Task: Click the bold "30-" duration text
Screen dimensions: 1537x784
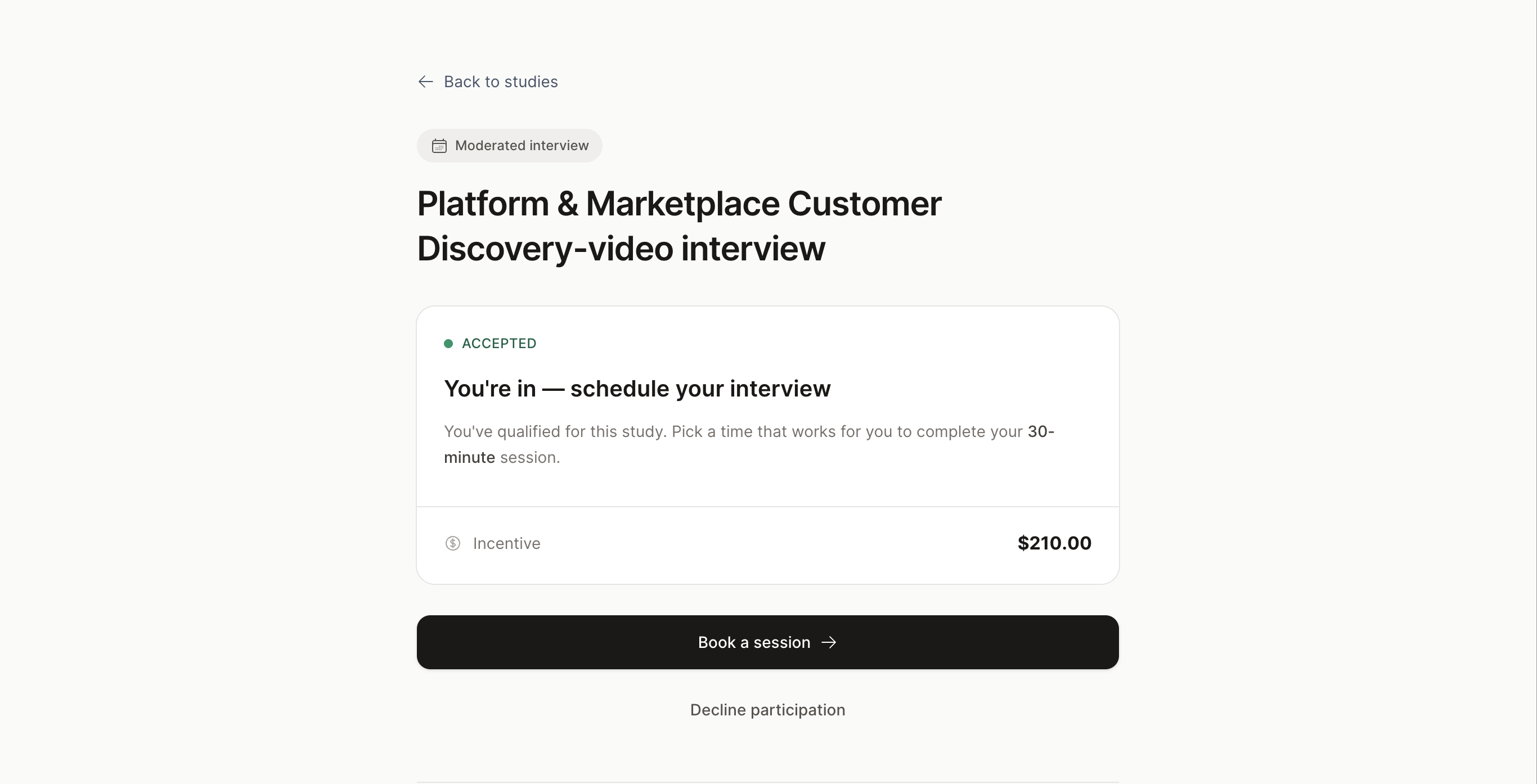Action: 1041,432
